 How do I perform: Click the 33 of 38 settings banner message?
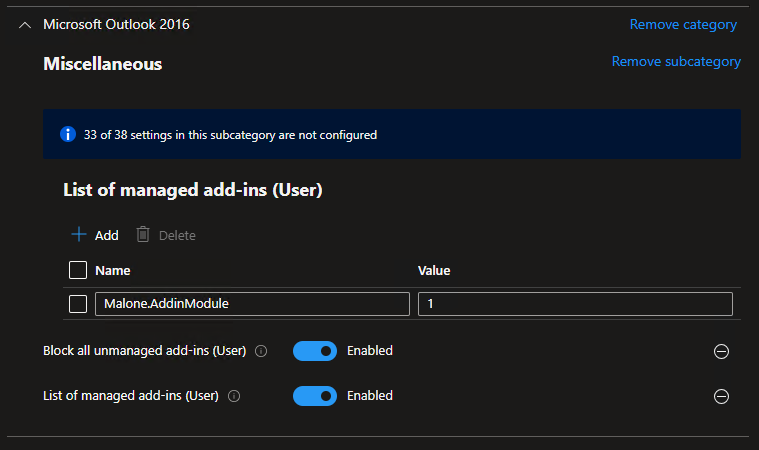coord(230,134)
